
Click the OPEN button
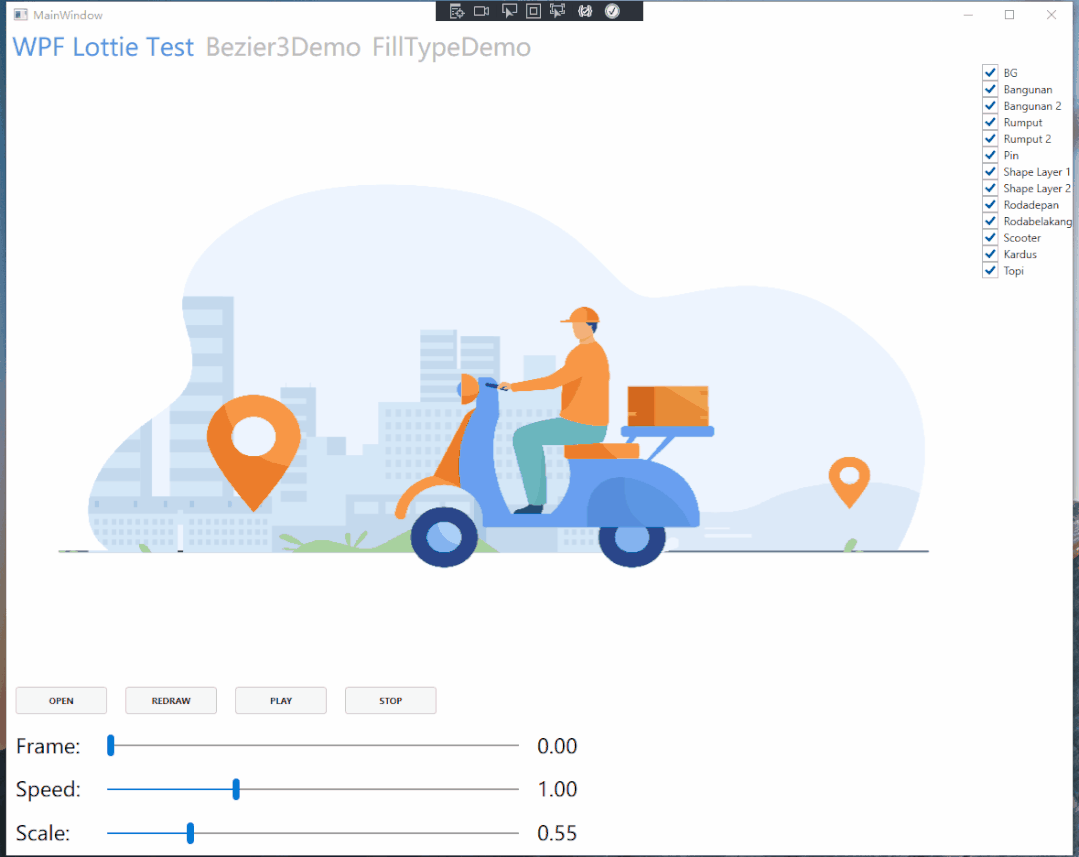[61, 700]
